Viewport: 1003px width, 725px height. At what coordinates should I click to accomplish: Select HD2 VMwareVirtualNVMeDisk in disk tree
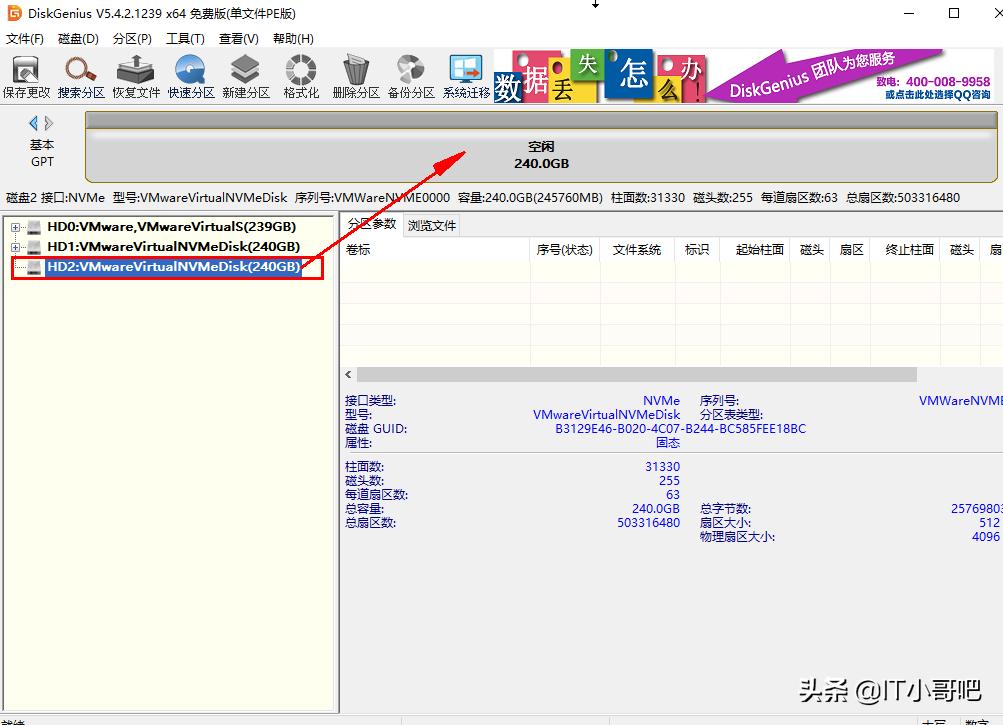coord(173,267)
